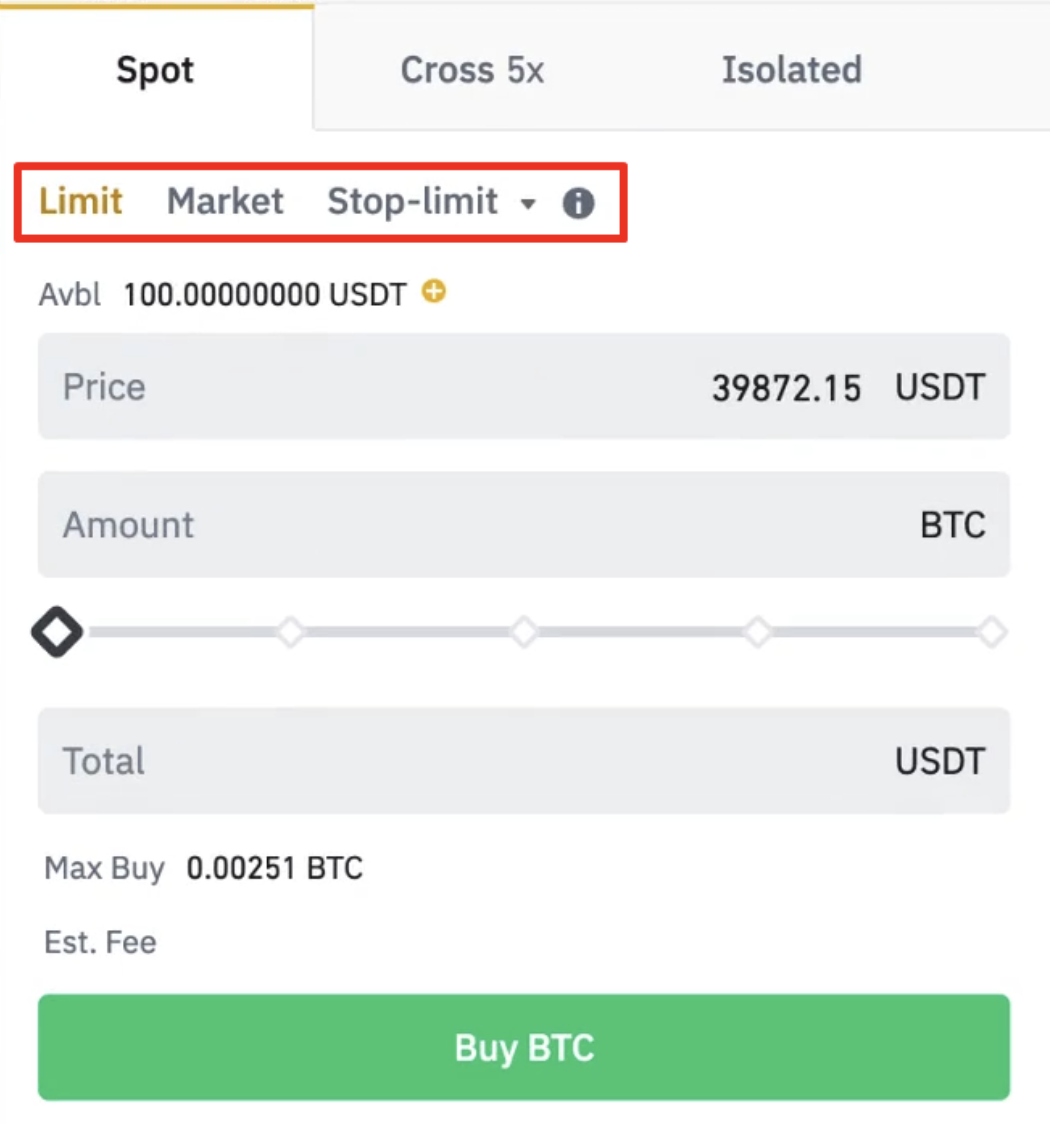Click the Max Buy 0.00251 BTC value

tap(274, 868)
